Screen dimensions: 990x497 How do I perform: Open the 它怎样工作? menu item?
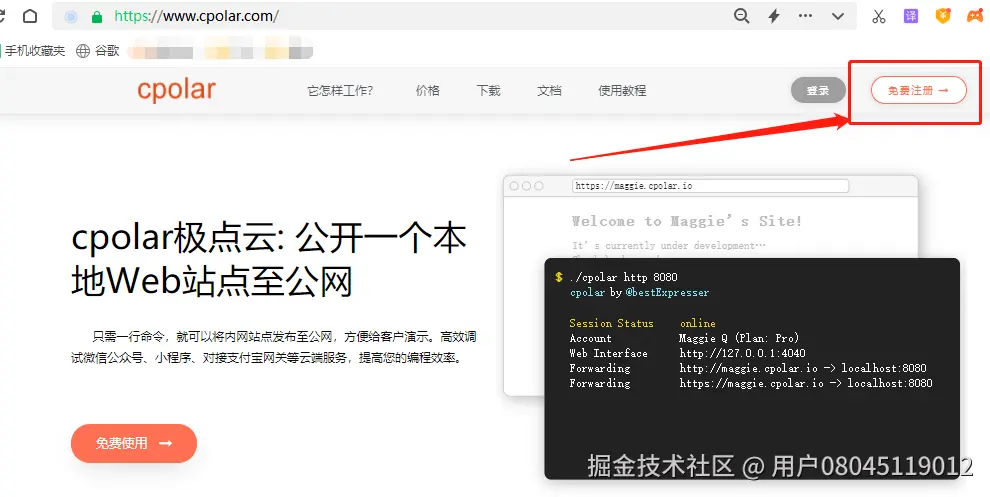340,90
